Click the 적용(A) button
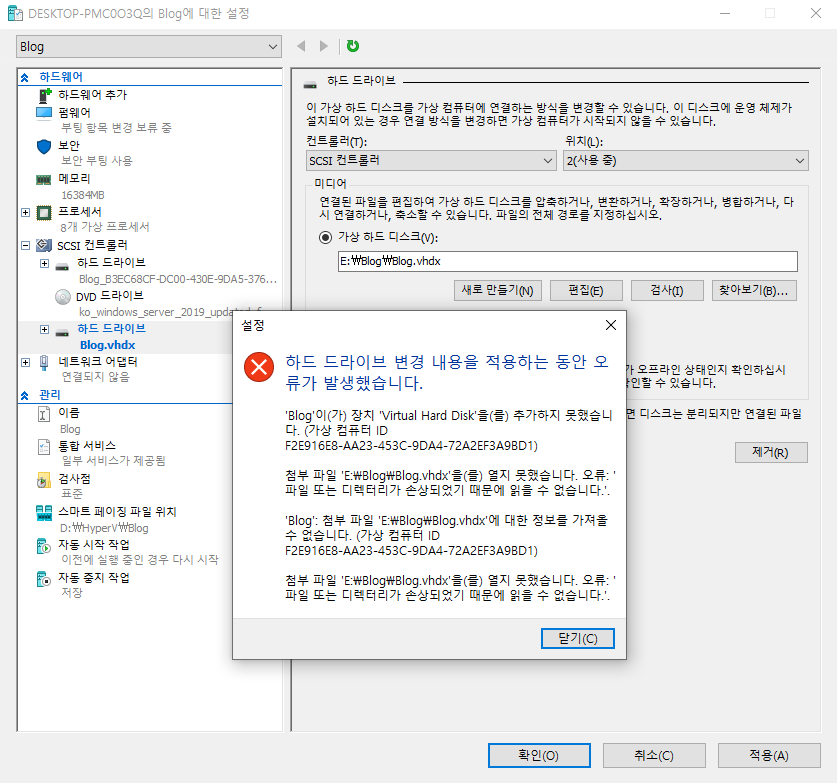Image resolution: width=837 pixels, height=783 pixels. point(769,756)
